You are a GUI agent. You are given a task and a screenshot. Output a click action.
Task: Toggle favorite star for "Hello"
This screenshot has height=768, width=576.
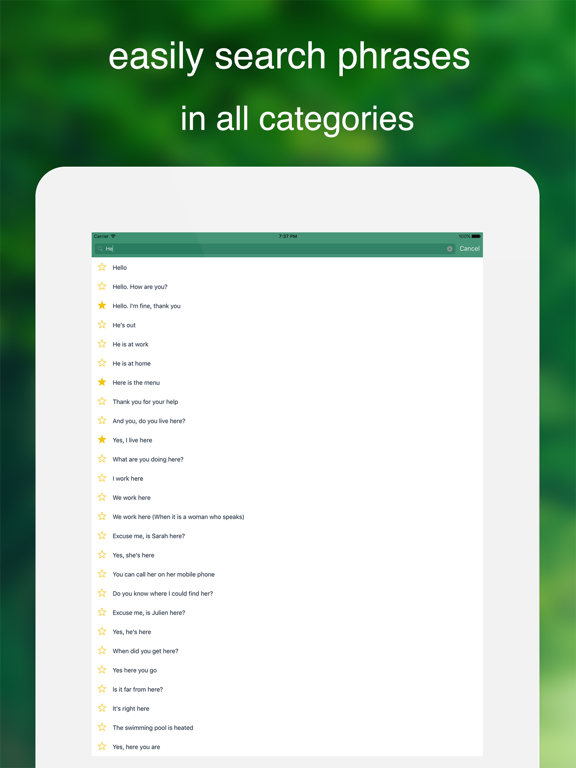(102, 267)
